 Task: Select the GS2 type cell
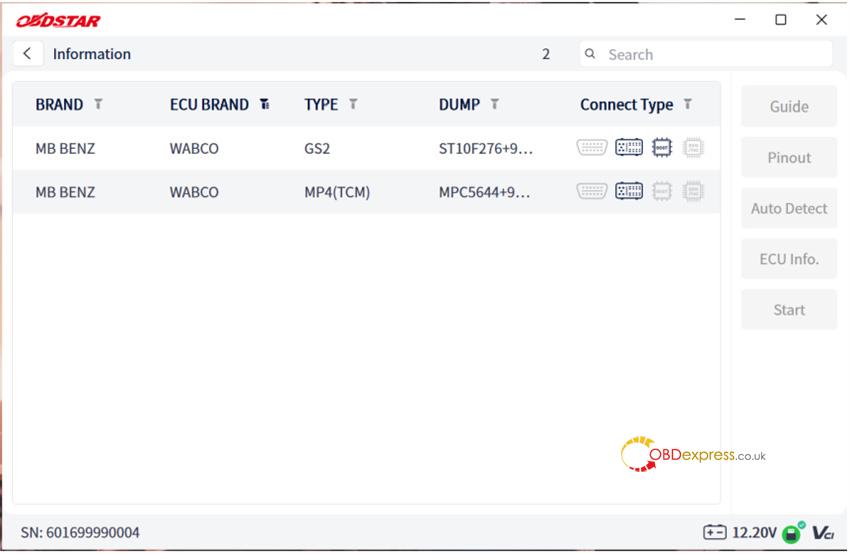(317, 148)
